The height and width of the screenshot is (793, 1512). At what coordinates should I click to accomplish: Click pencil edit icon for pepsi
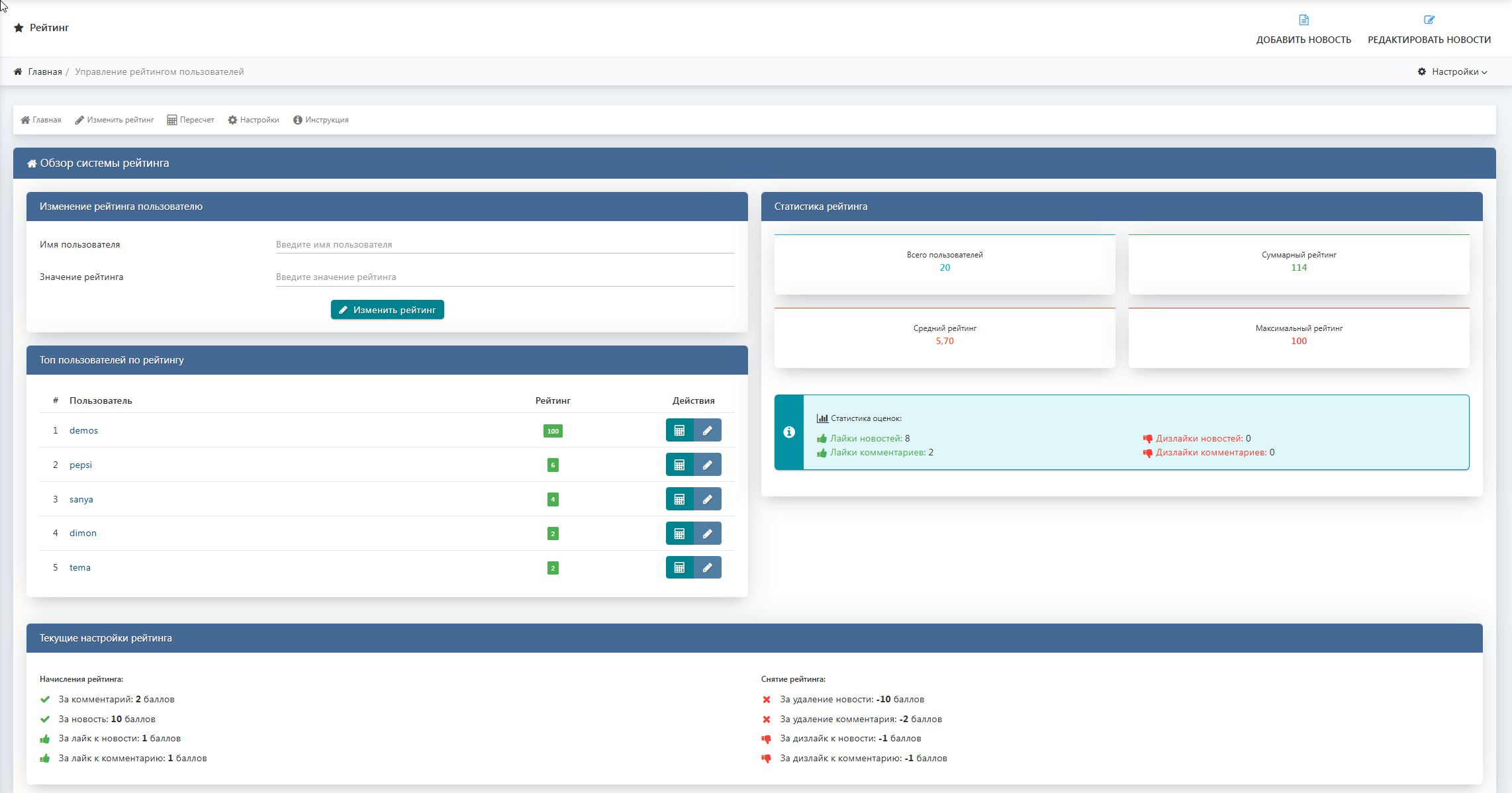click(x=707, y=465)
